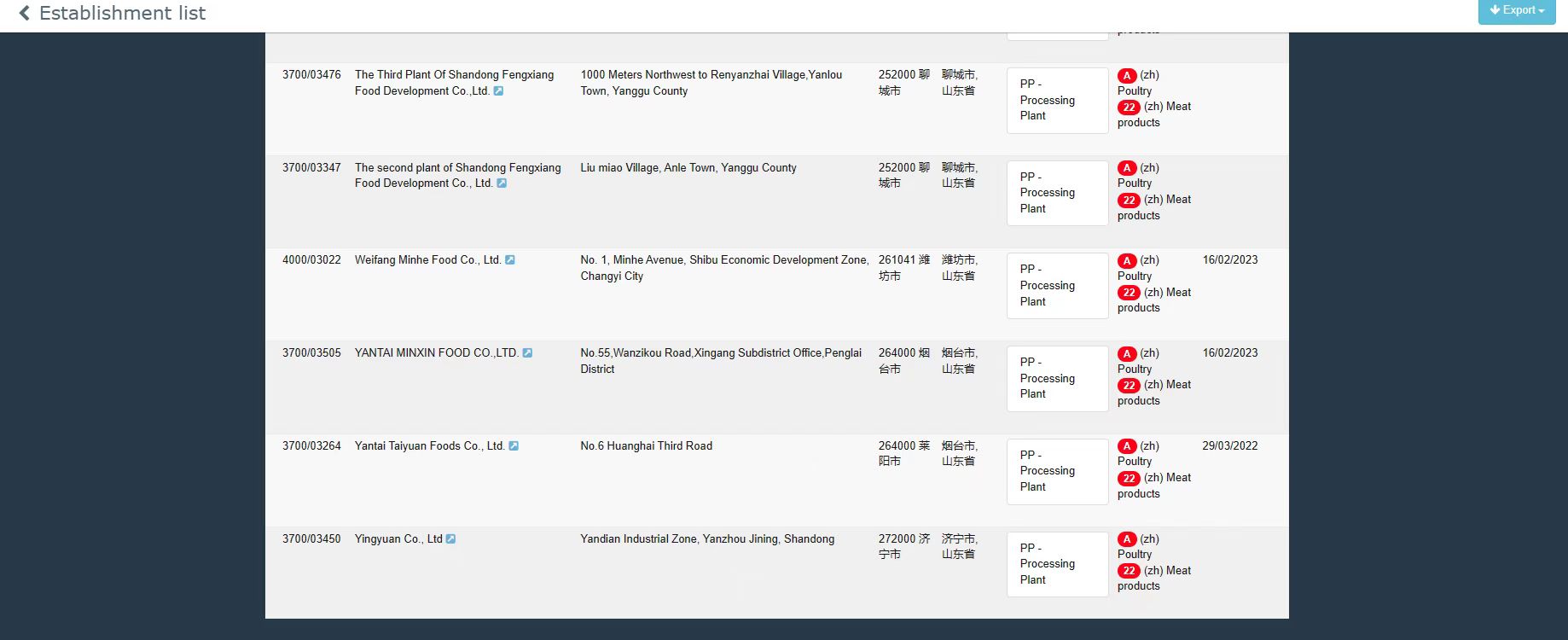Image resolution: width=1568 pixels, height=640 pixels.
Task: Click postal code 264000 in YANTAI MINXIN row
Action: pos(897,353)
